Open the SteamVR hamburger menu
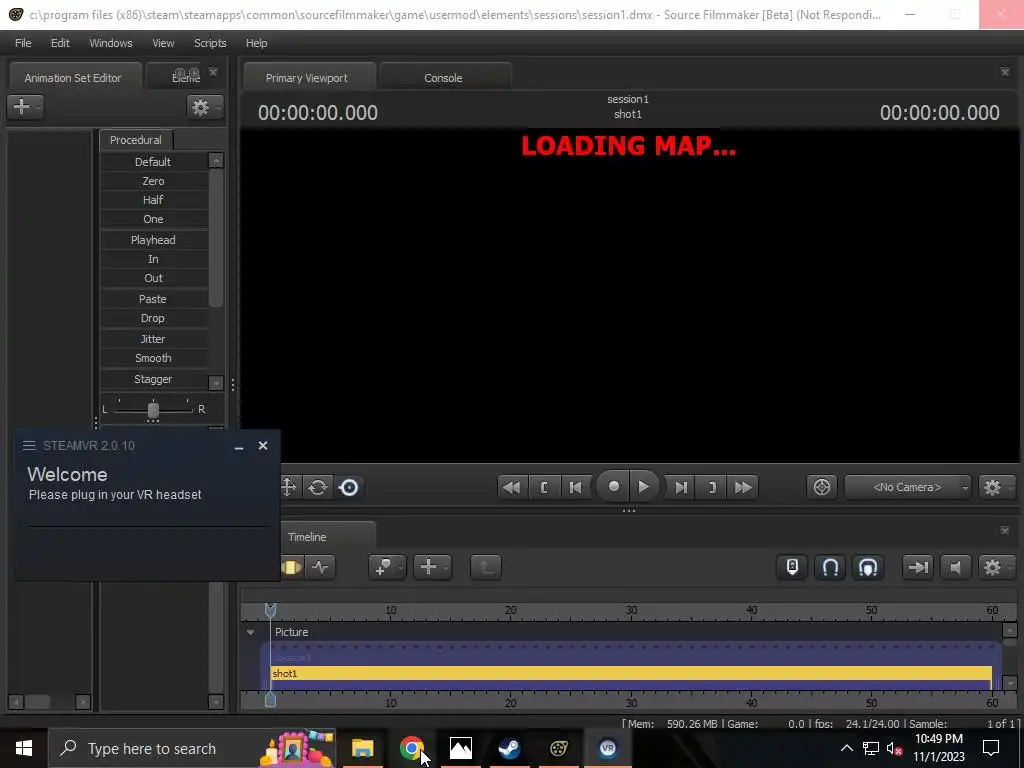 pyautogui.click(x=29, y=445)
